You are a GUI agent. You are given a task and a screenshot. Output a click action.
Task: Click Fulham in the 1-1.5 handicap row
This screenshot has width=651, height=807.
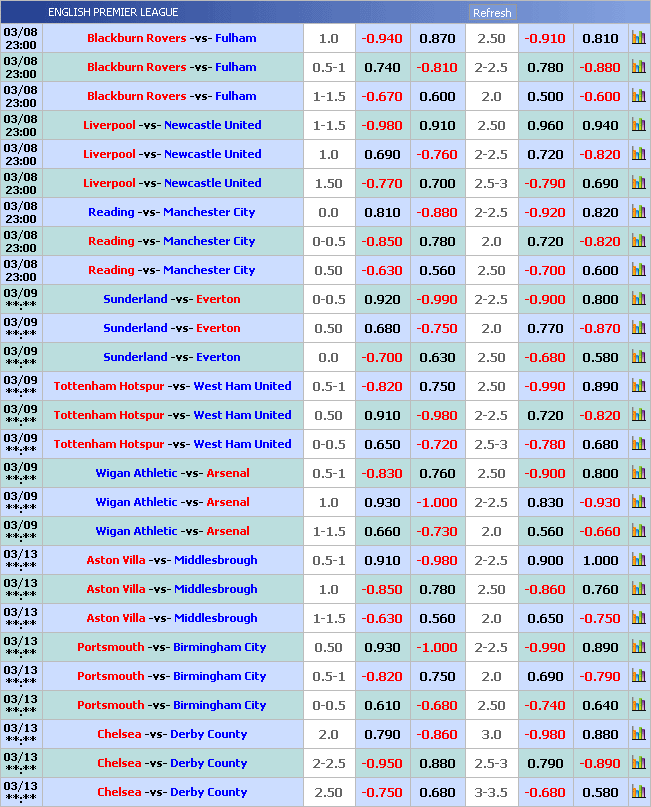pyautogui.click(x=236, y=96)
